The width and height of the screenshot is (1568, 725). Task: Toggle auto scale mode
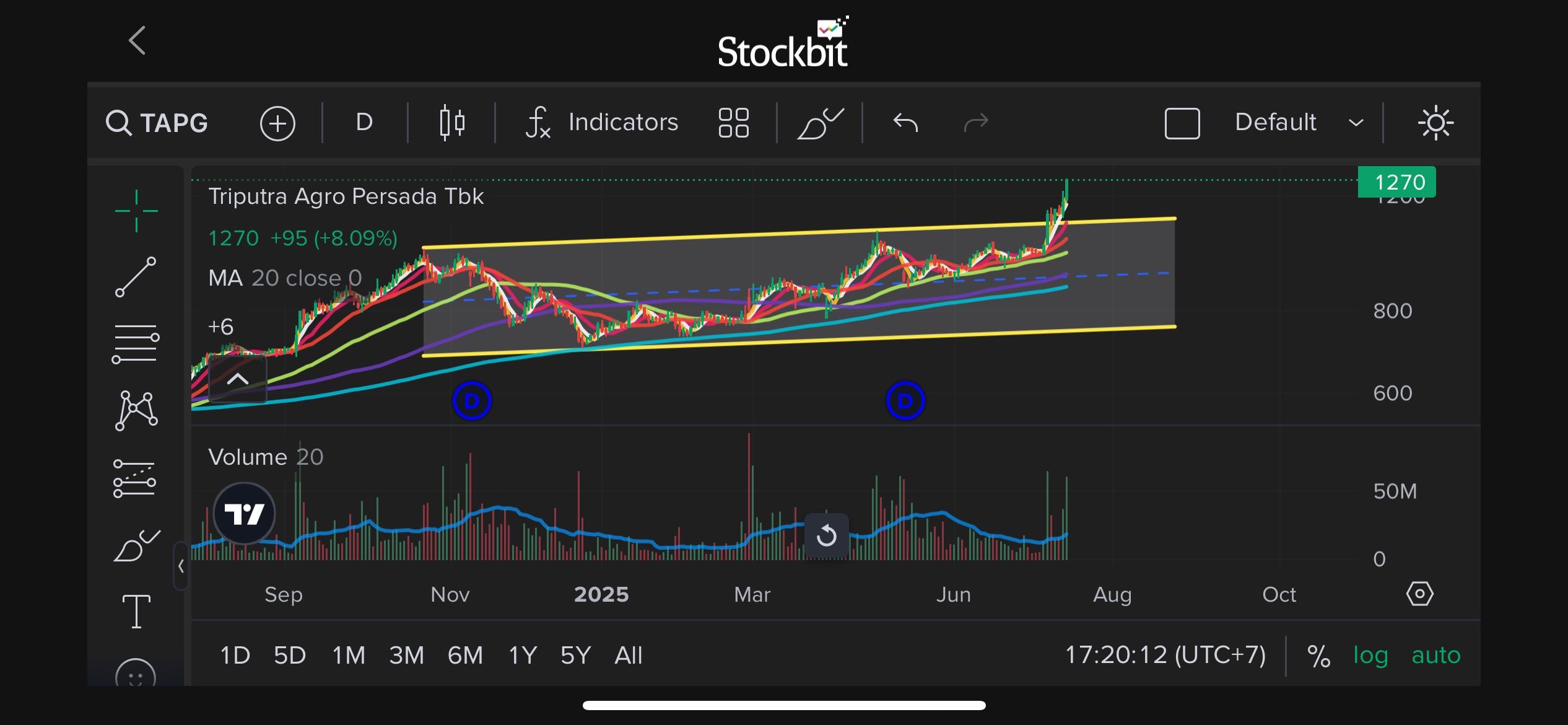coord(1435,655)
